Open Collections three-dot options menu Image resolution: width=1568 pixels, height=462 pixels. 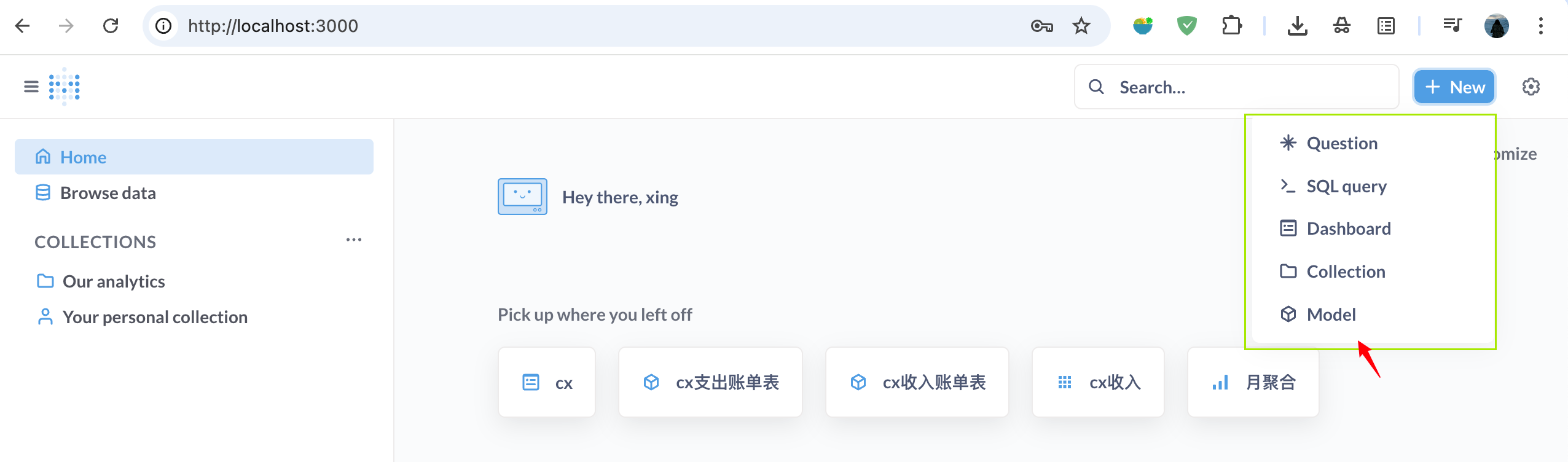click(354, 240)
